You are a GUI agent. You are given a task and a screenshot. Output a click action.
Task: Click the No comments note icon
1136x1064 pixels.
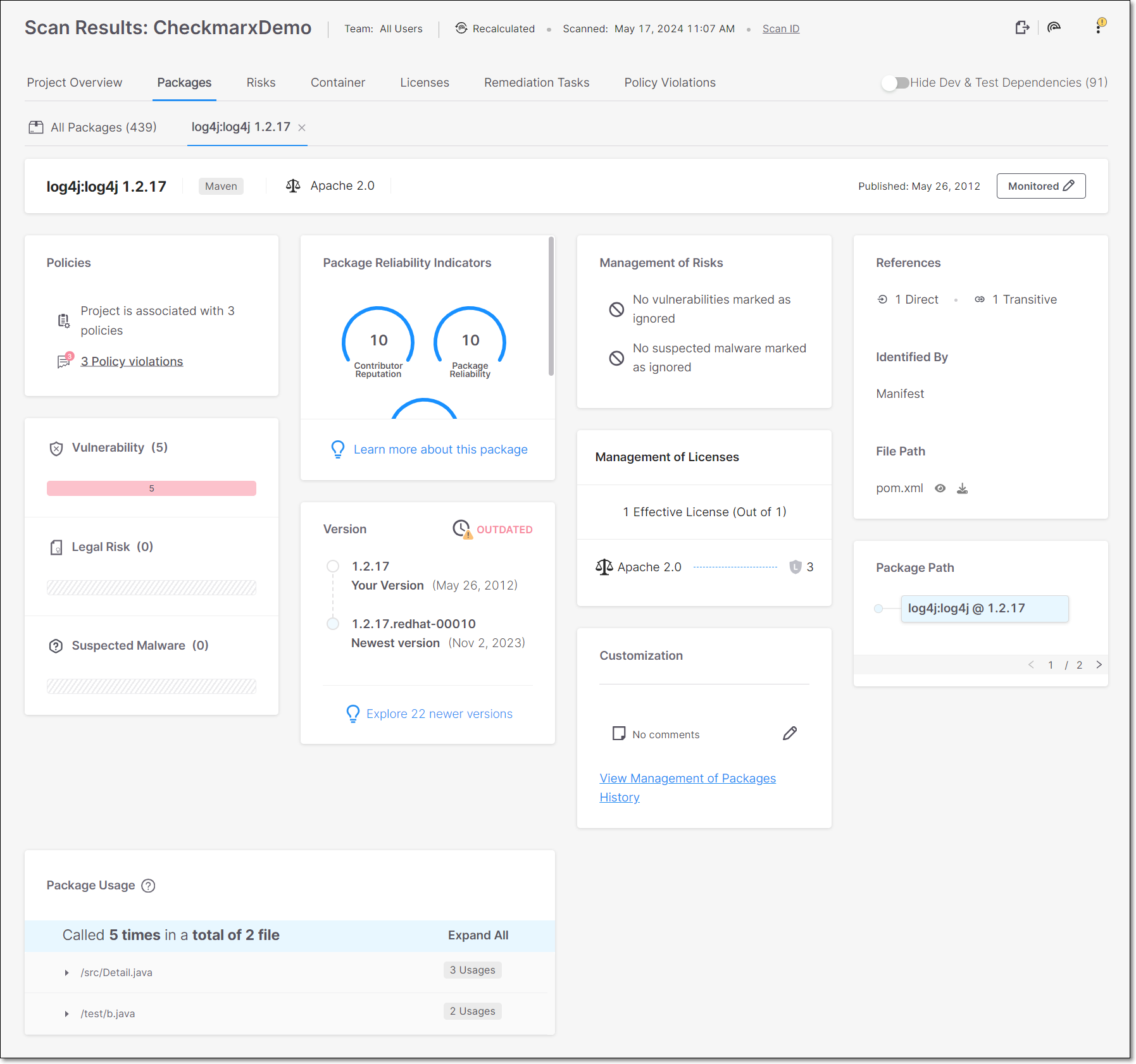click(619, 733)
